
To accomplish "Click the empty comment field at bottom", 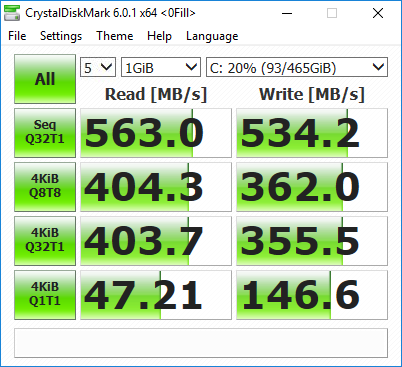I will 201,343.
